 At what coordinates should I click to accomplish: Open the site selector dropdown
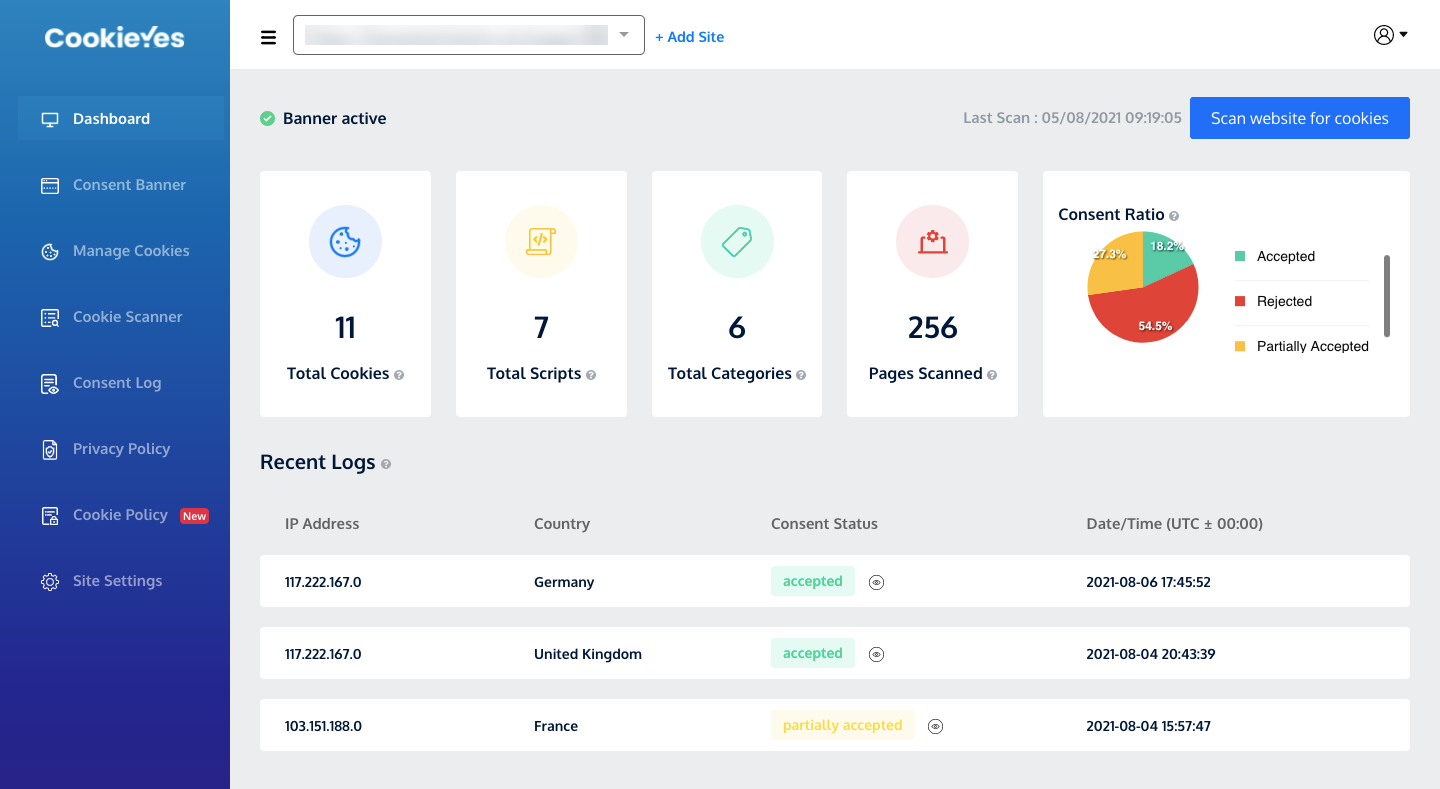[x=469, y=35]
